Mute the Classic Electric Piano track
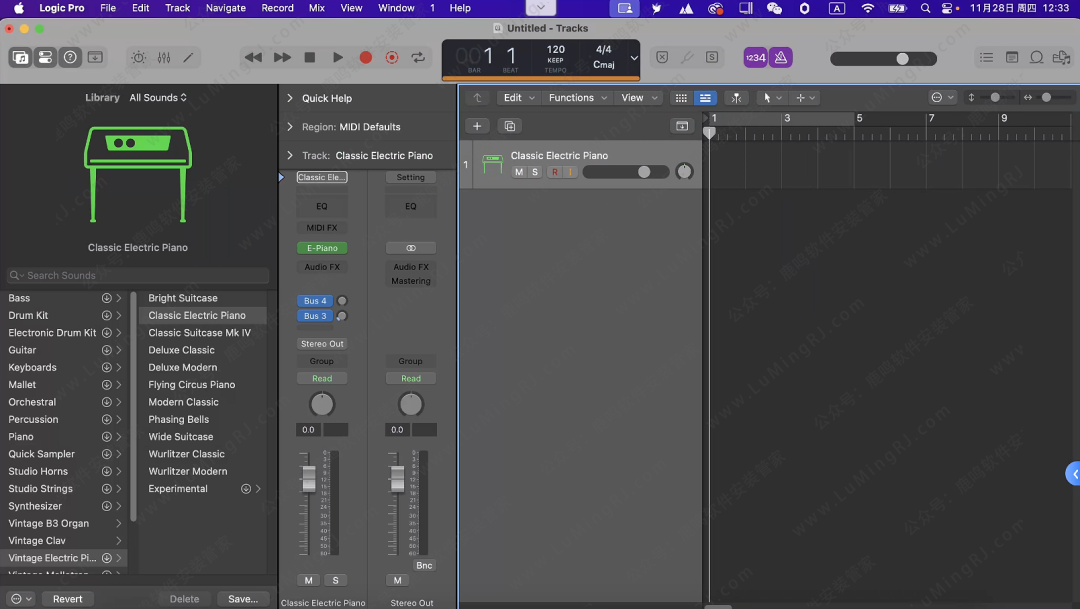The width and height of the screenshot is (1080, 609). point(518,172)
